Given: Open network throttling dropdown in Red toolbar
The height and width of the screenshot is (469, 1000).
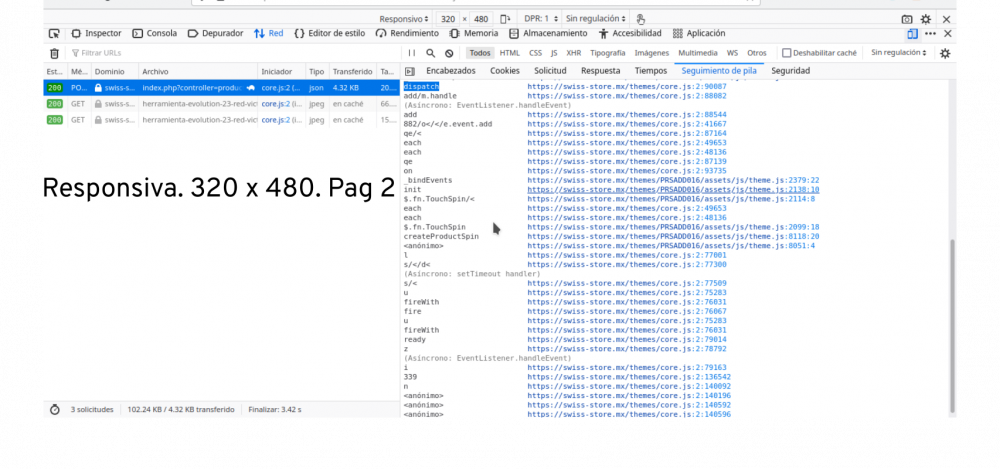Looking at the screenshot, I should point(899,53).
